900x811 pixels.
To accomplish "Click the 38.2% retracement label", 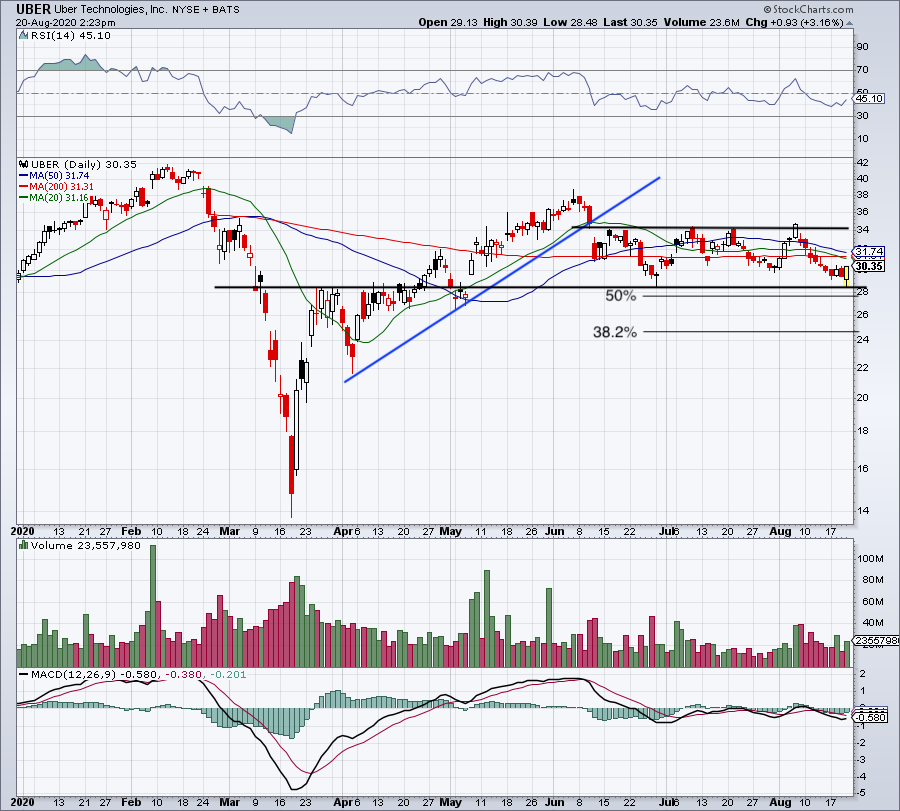I will (x=615, y=332).
